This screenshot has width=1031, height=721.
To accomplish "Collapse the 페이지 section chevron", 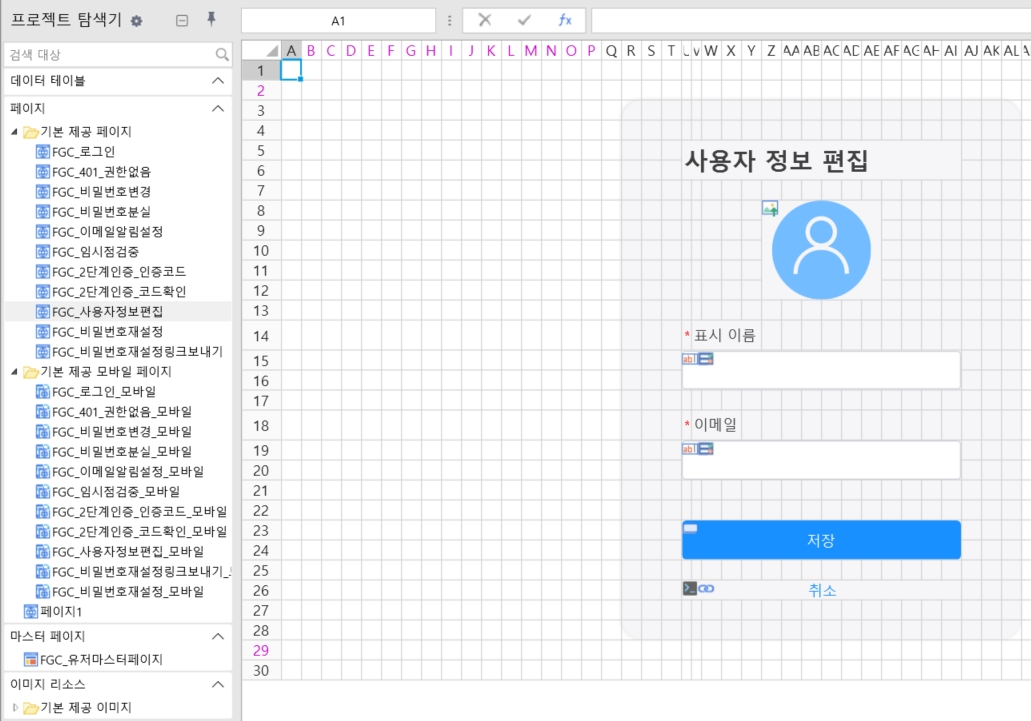I will [x=218, y=108].
